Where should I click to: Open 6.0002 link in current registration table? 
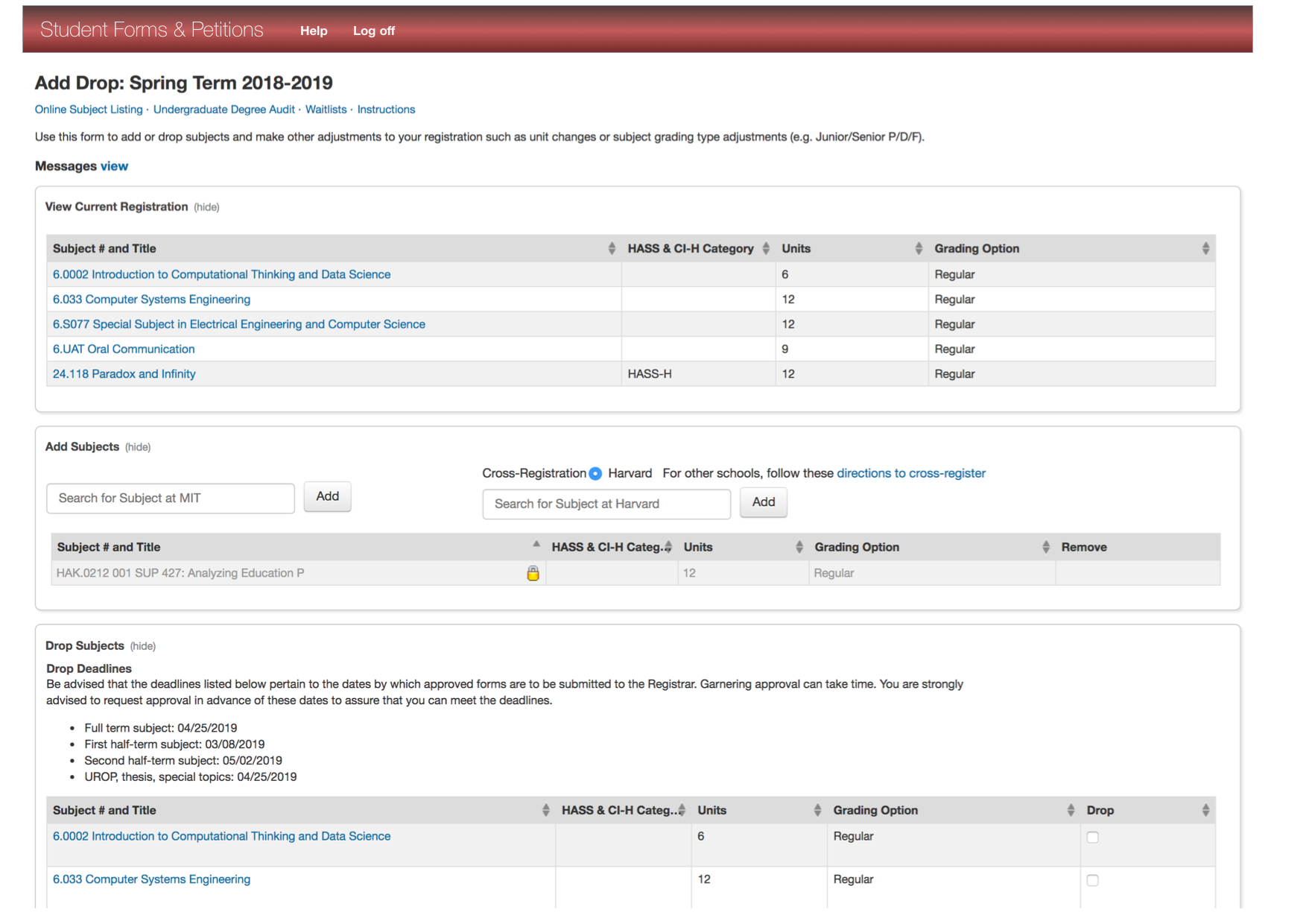[221, 274]
